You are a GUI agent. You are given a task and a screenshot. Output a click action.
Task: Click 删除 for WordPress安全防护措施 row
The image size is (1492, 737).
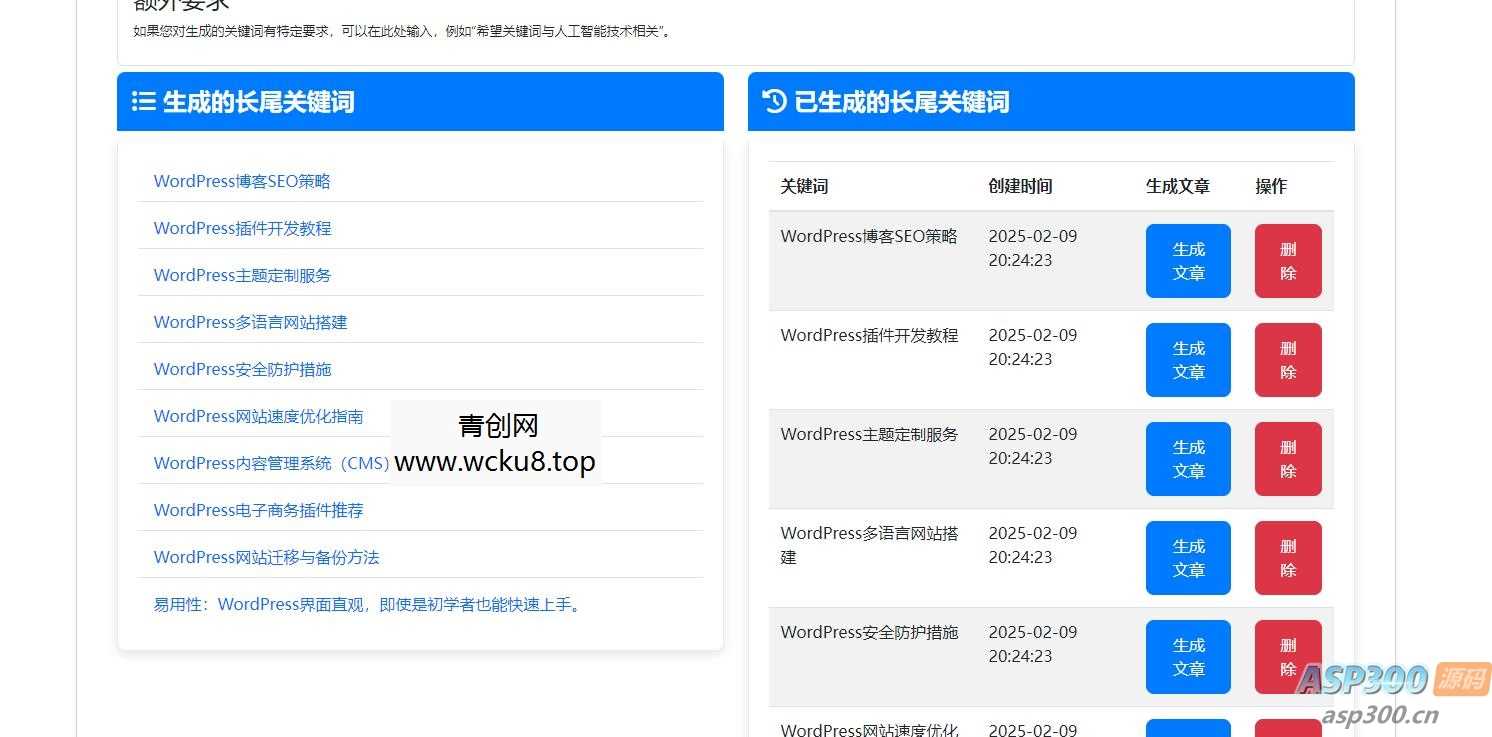coord(1287,656)
